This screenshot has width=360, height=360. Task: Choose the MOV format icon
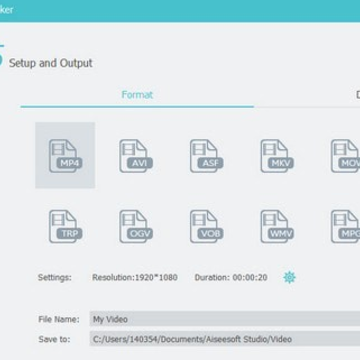click(345, 156)
